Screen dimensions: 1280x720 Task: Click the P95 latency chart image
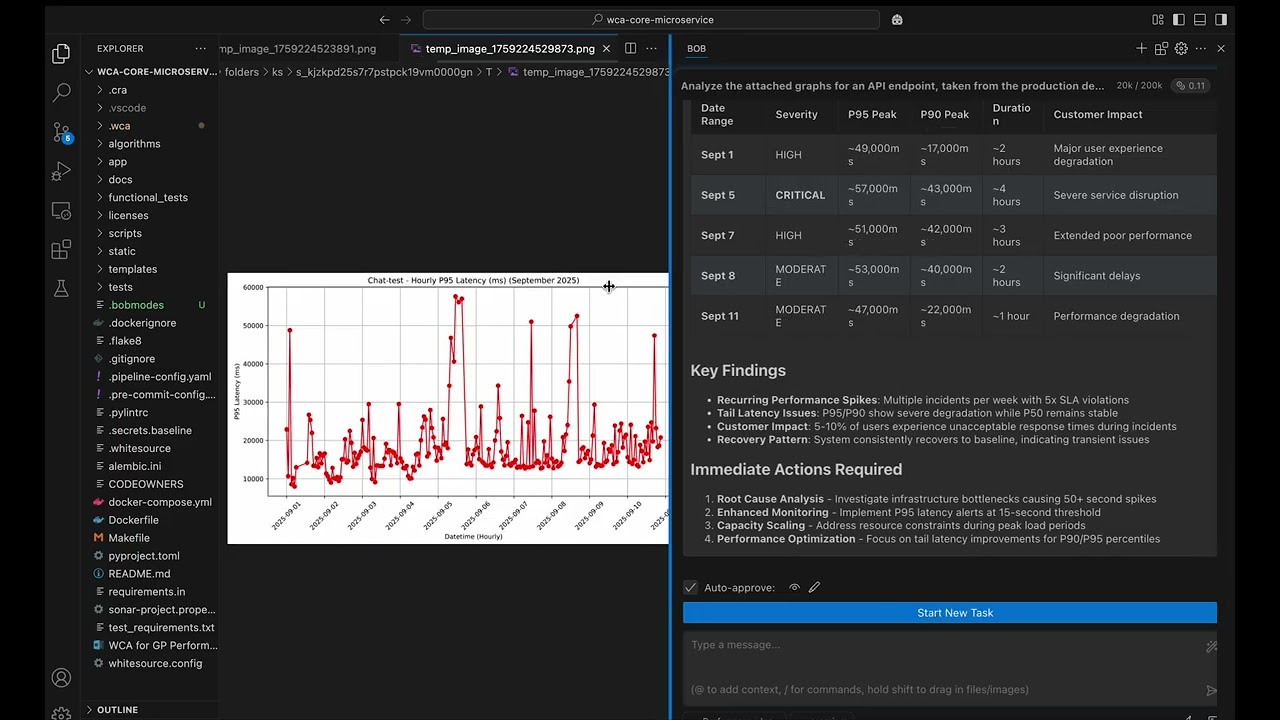(x=448, y=408)
